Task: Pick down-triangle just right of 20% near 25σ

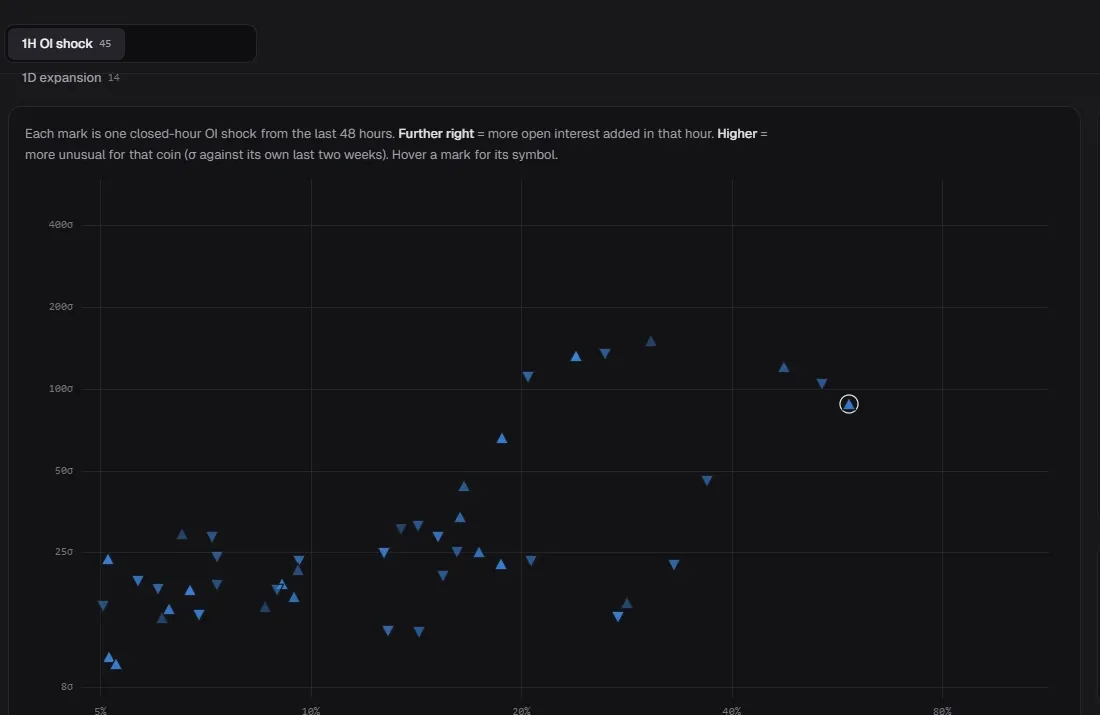Action: click(531, 561)
